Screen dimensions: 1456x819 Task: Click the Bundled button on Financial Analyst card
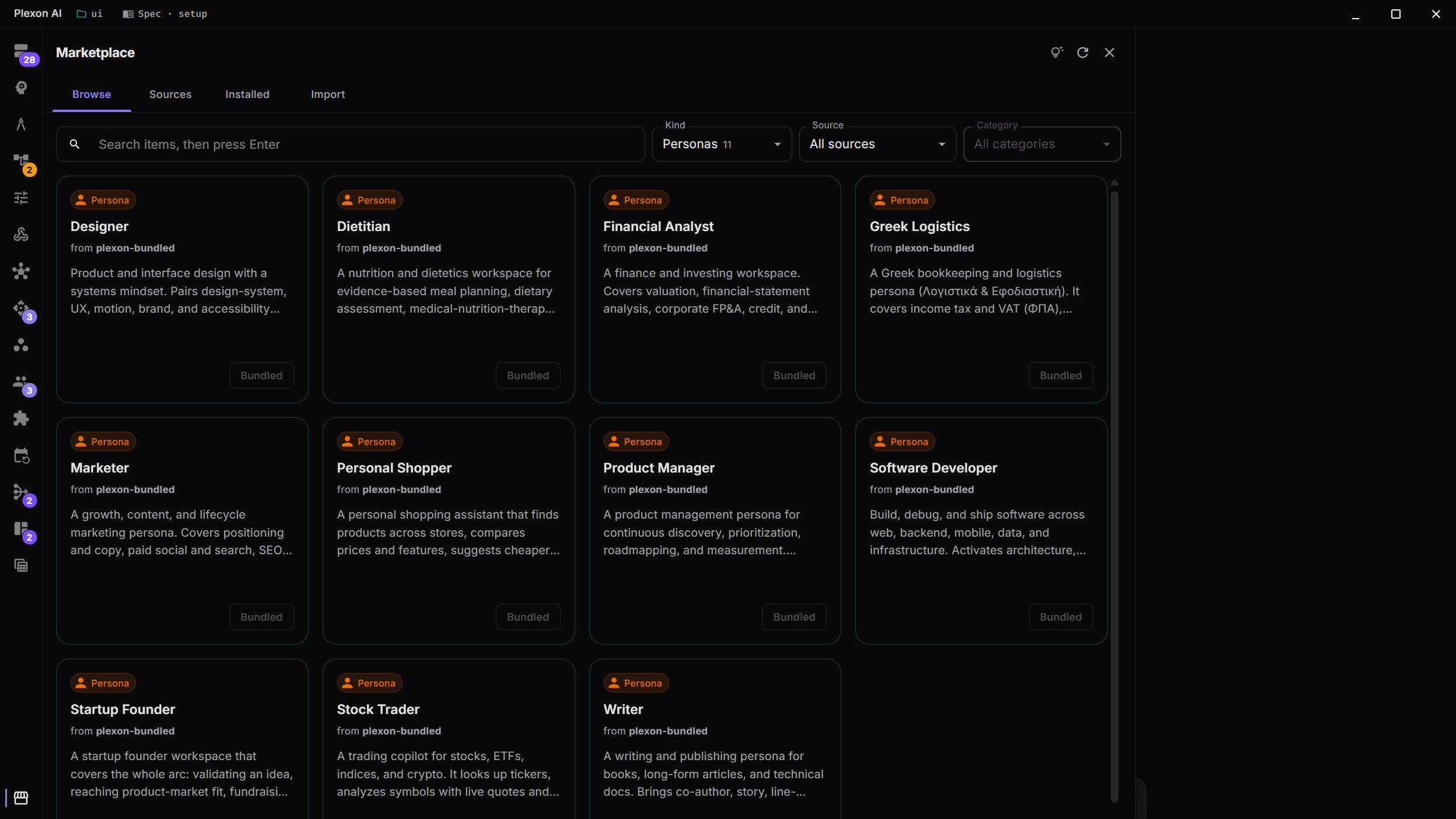[794, 376]
